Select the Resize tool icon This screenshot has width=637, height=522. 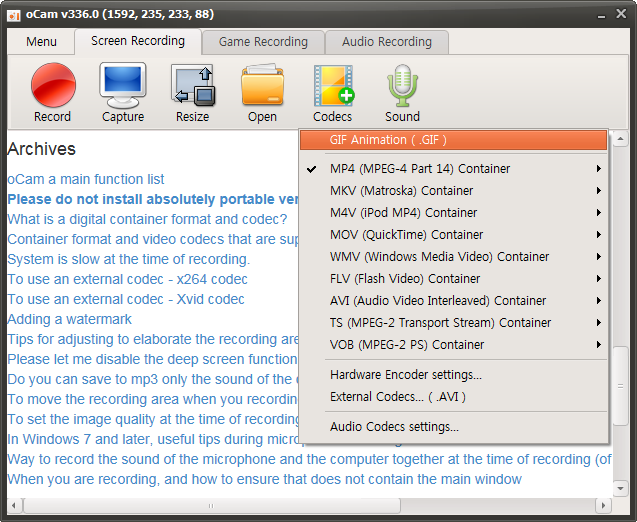193,85
